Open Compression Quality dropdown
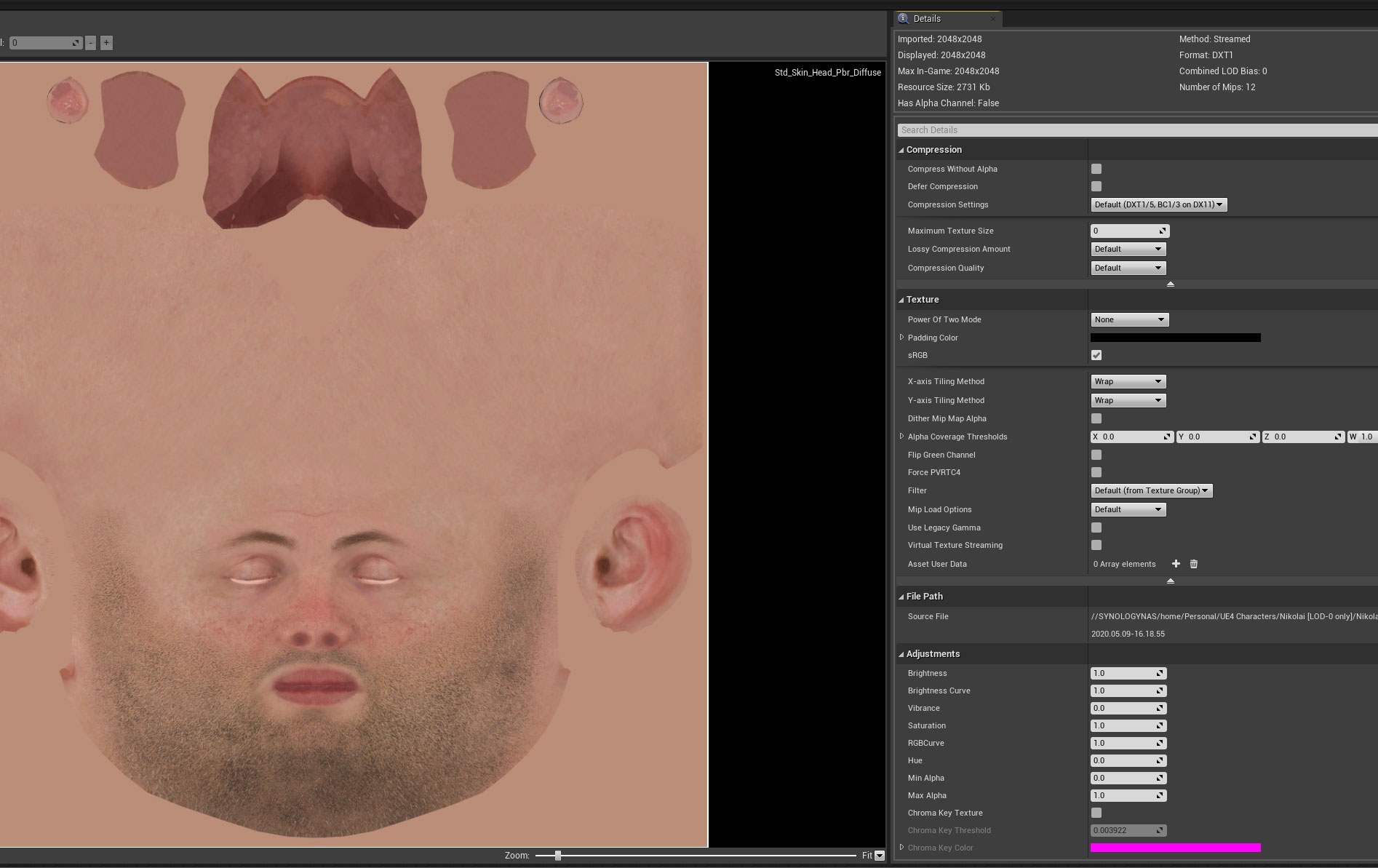Image resolution: width=1378 pixels, height=868 pixels. [1128, 268]
